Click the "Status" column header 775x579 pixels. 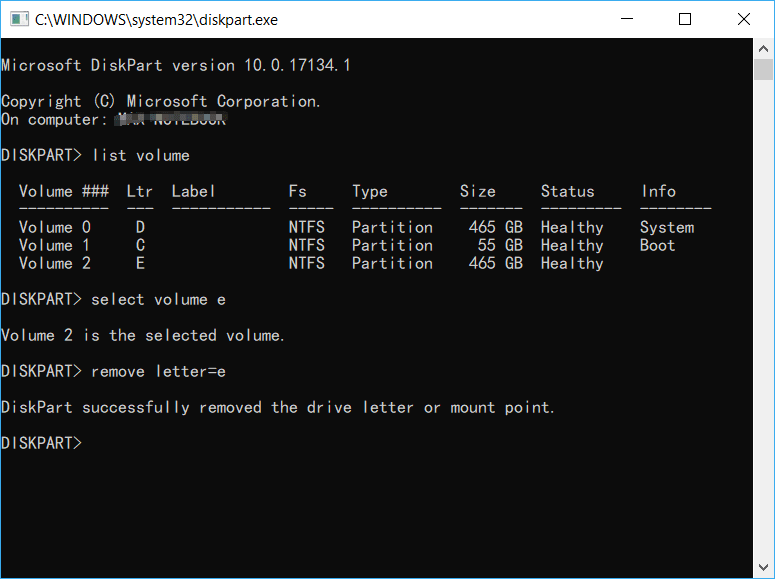click(567, 191)
